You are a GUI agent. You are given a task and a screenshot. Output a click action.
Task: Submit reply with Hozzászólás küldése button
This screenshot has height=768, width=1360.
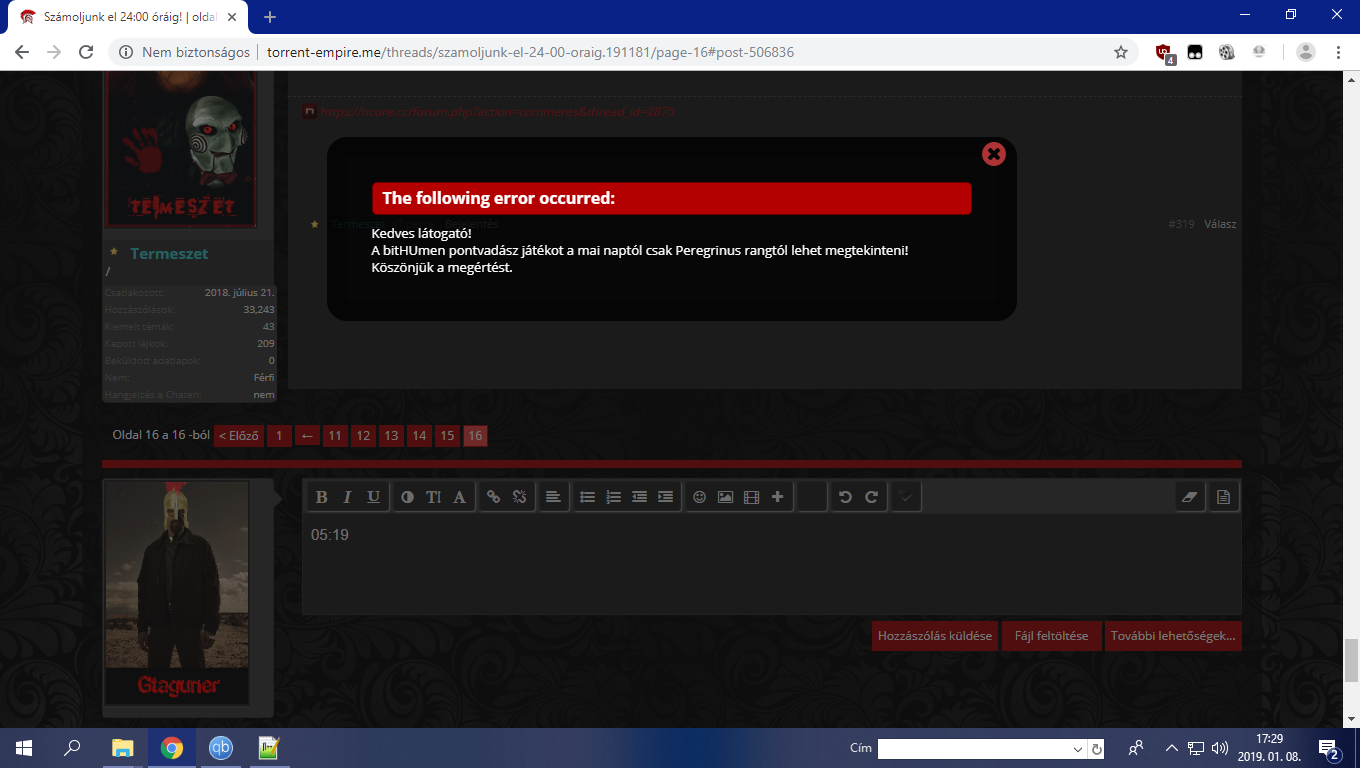(934, 636)
